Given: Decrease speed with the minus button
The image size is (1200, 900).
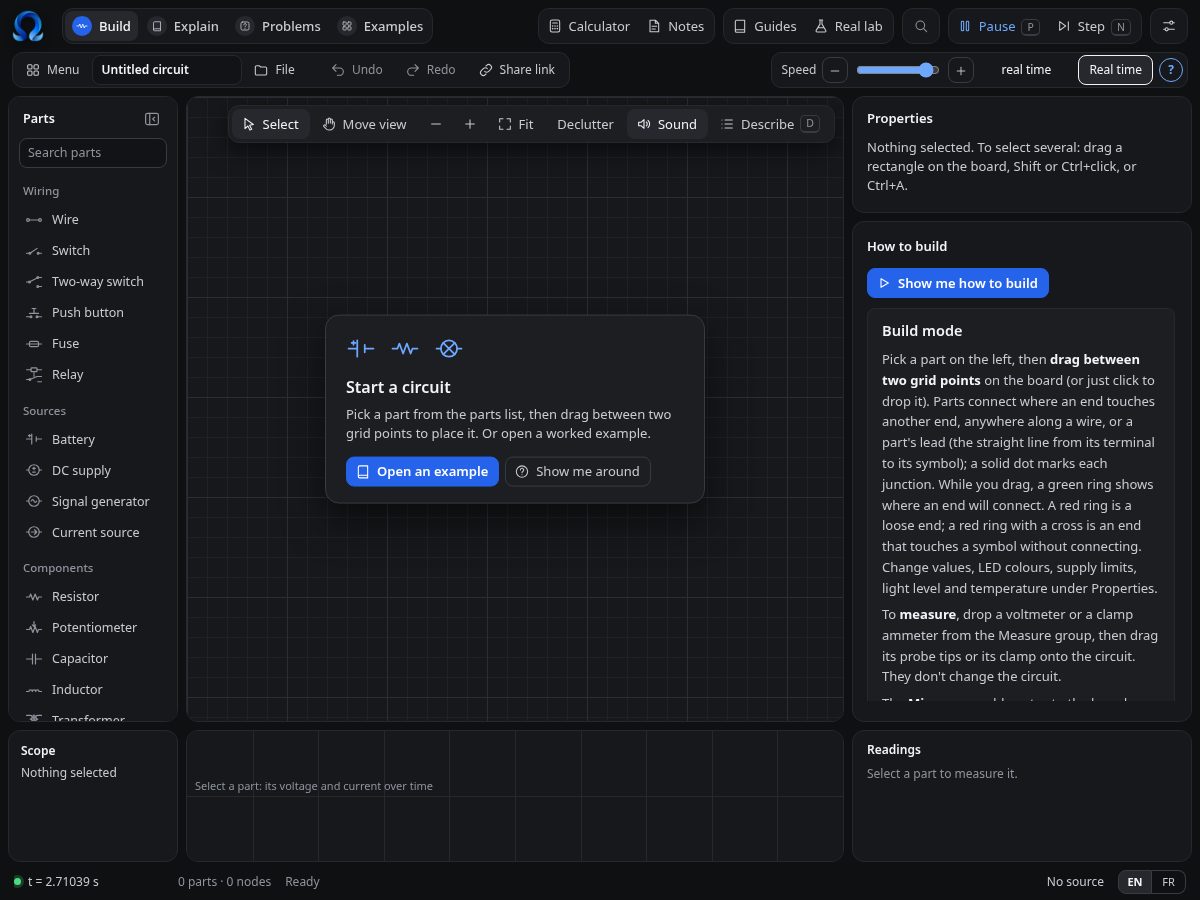Looking at the screenshot, I should click(x=835, y=70).
